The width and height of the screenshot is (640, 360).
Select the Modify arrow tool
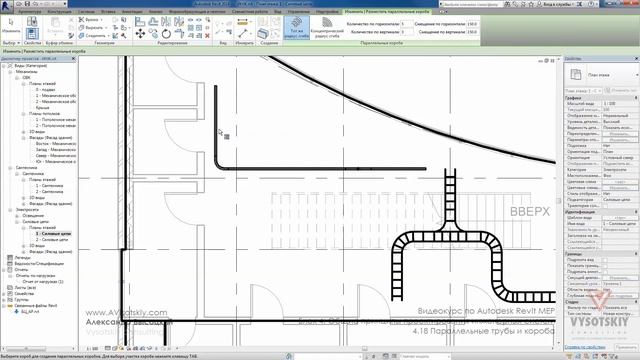(11, 25)
